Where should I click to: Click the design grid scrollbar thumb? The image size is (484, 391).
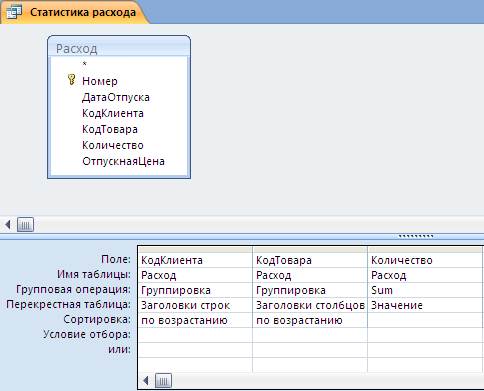click(x=163, y=380)
